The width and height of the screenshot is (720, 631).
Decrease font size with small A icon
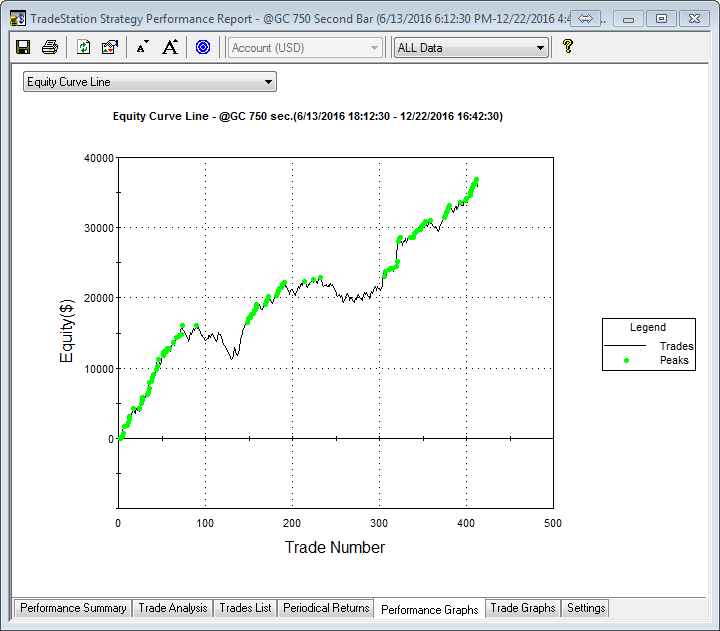142,47
